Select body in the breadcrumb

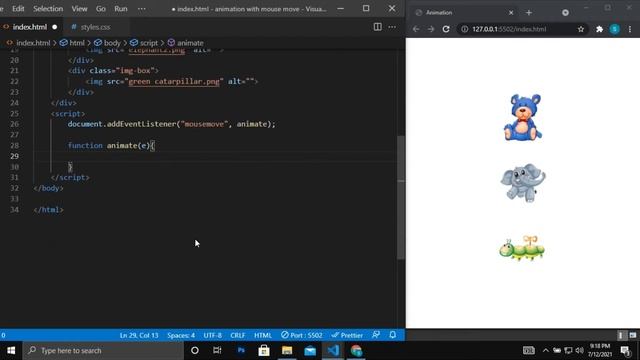click(x=112, y=43)
